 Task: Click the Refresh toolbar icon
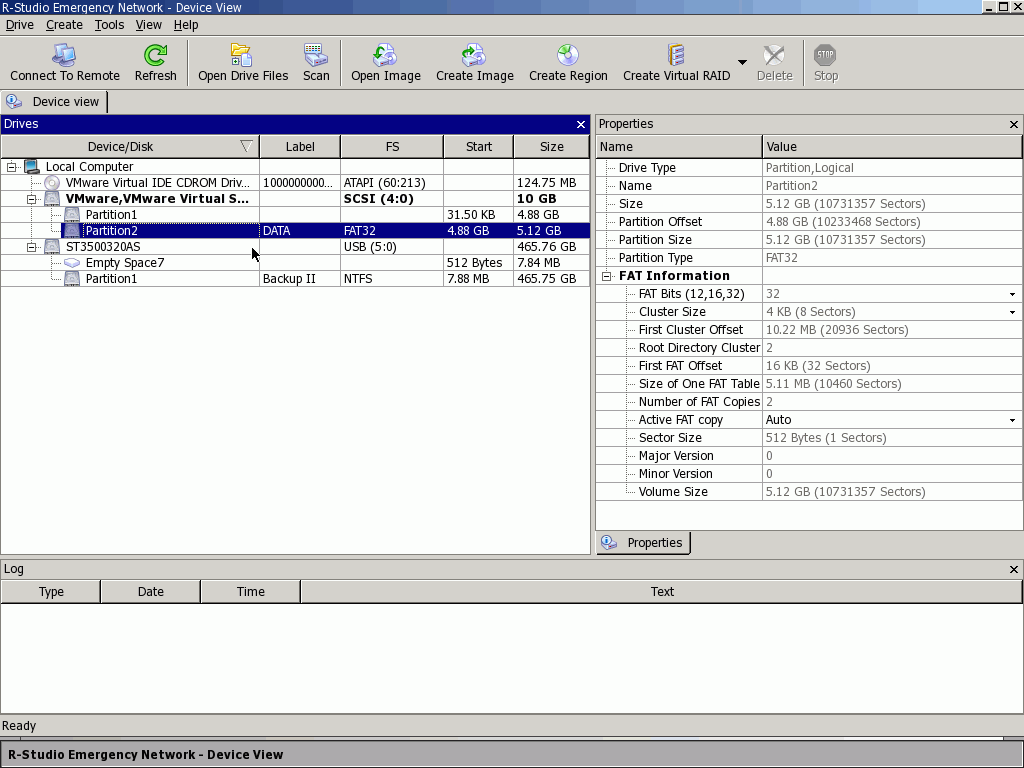[155, 56]
